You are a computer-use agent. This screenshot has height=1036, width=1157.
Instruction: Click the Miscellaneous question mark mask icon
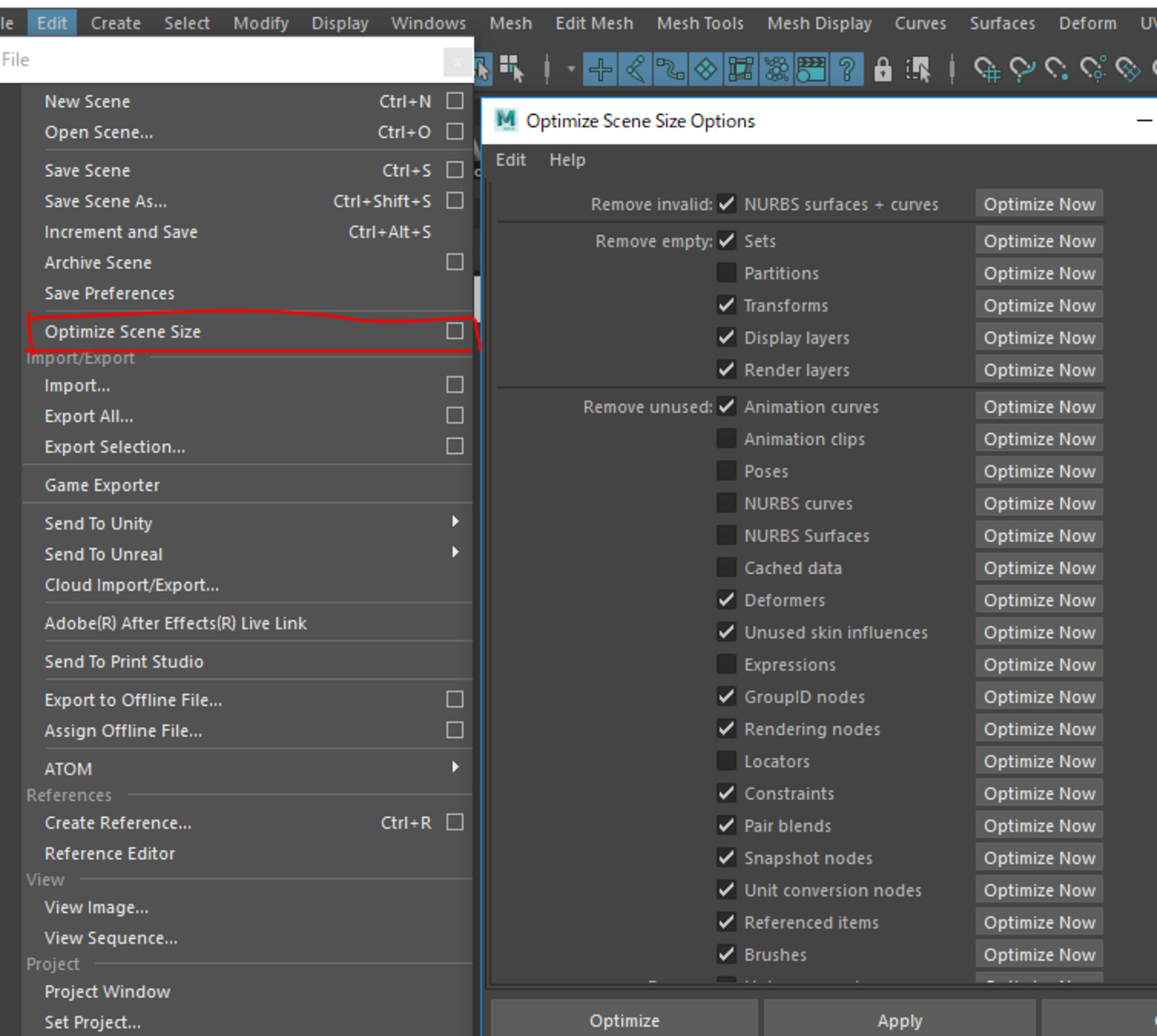846,69
